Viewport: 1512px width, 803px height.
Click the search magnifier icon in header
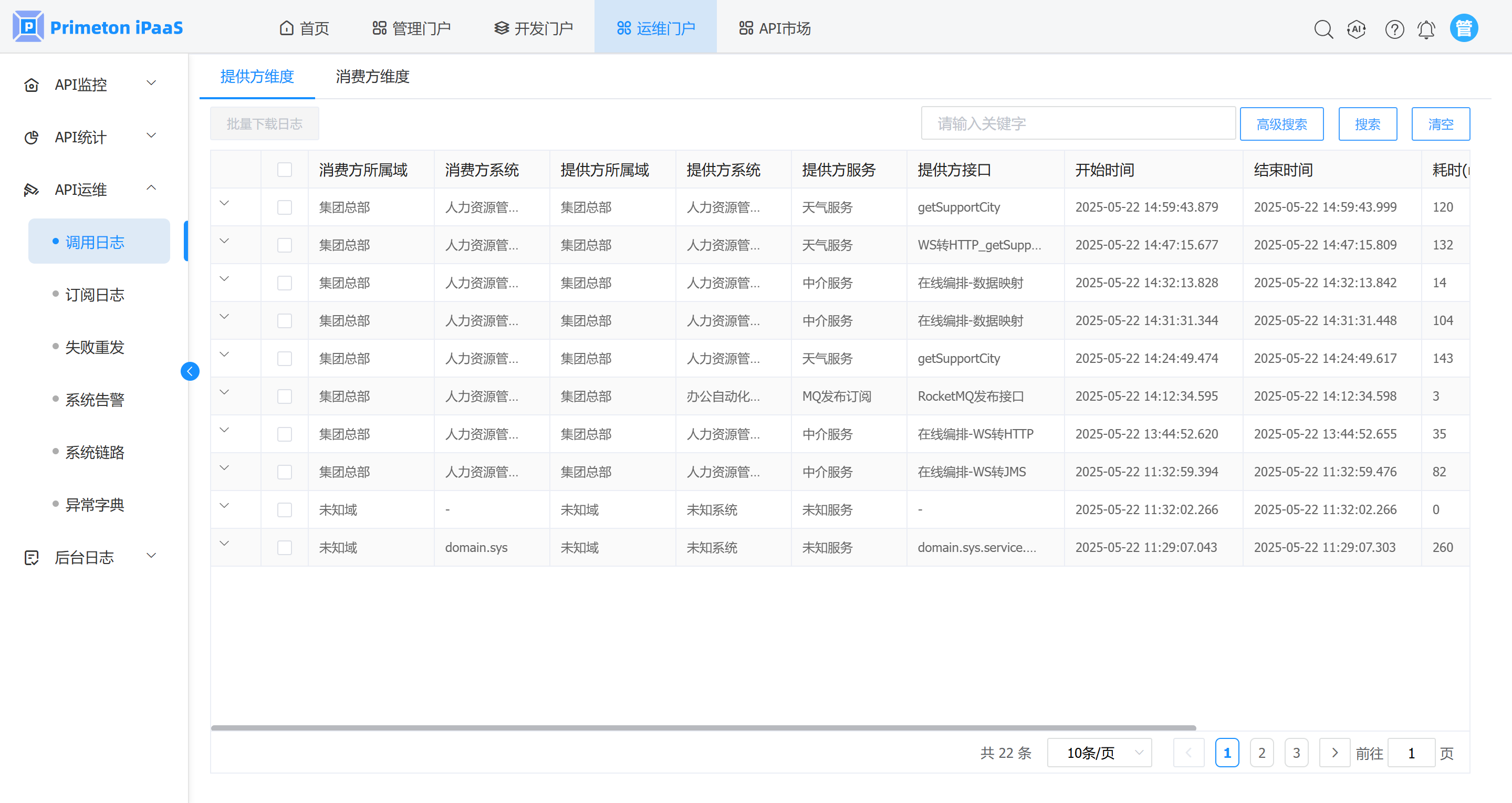(1323, 28)
